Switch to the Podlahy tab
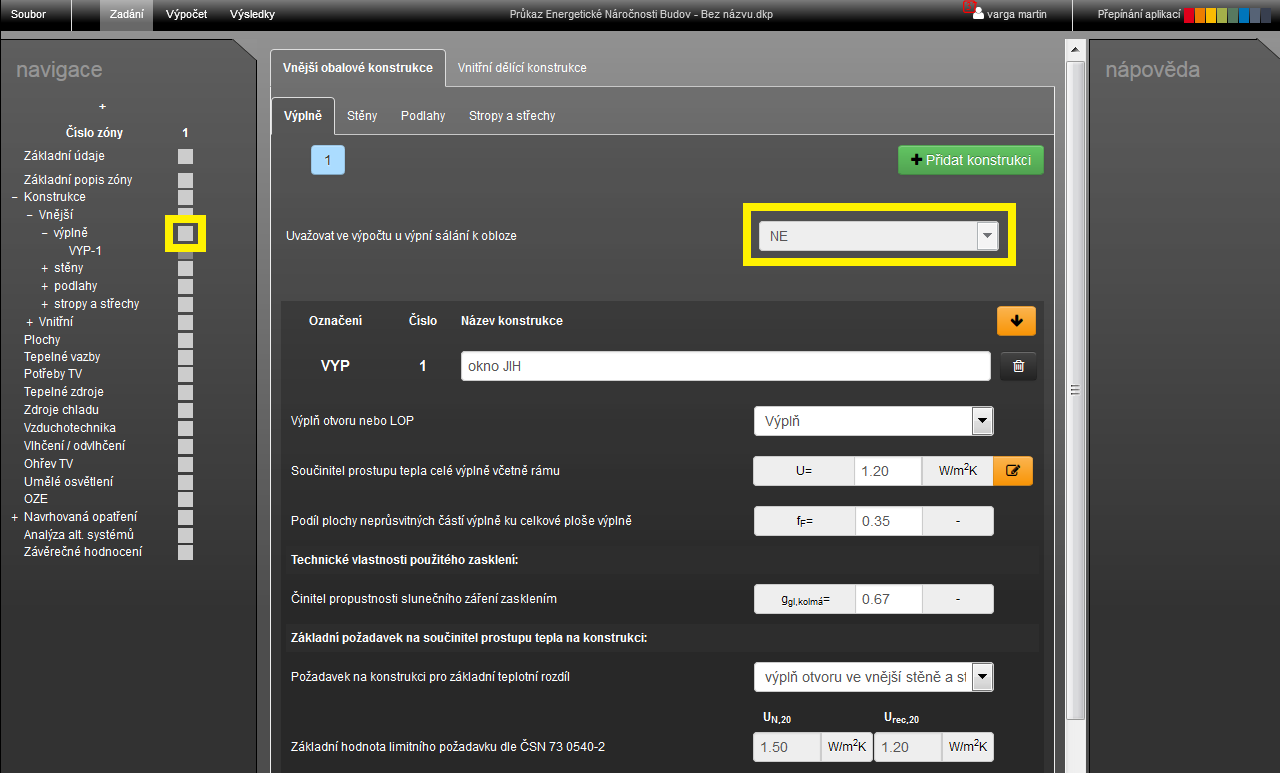The width and height of the screenshot is (1280, 773). pyautogui.click(x=423, y=116)
